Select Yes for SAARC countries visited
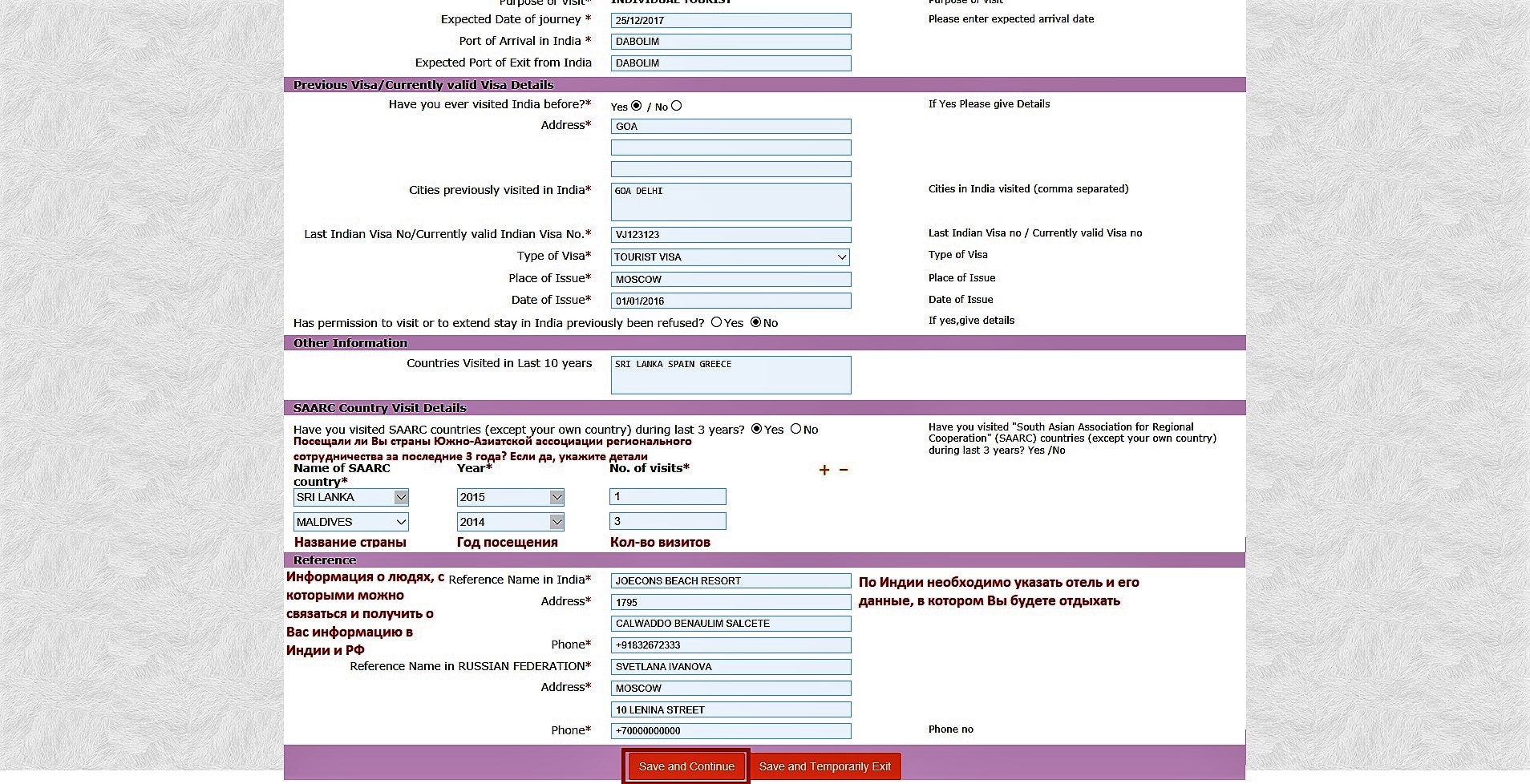The image size is (1530, 784). coord(756,429)
